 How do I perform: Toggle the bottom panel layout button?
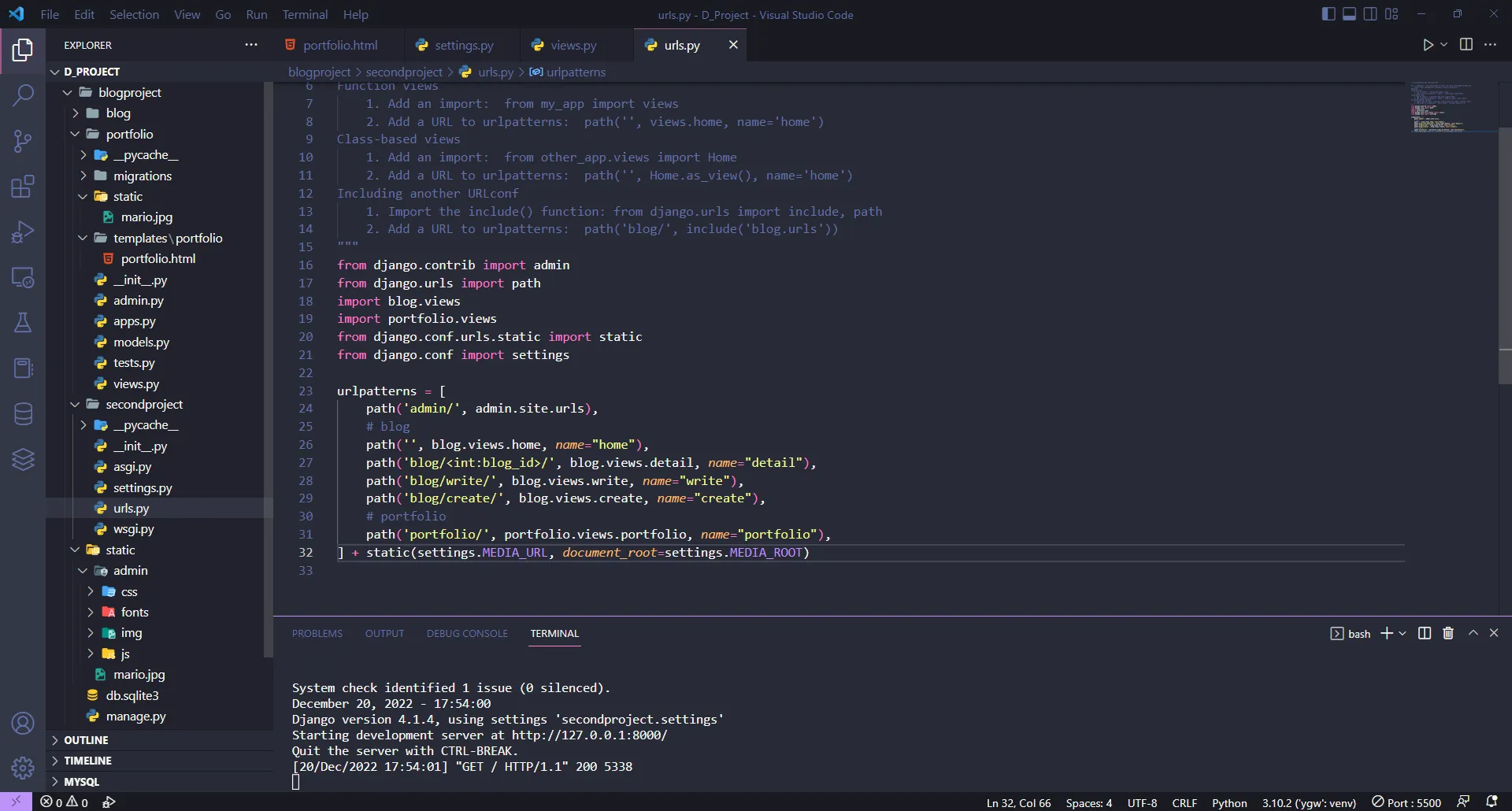[1349, 14]
